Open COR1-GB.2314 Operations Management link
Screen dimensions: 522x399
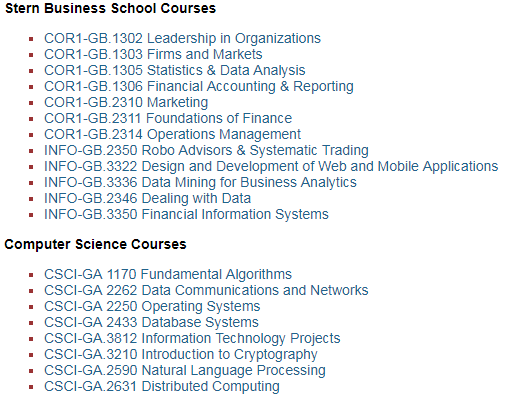173,134
